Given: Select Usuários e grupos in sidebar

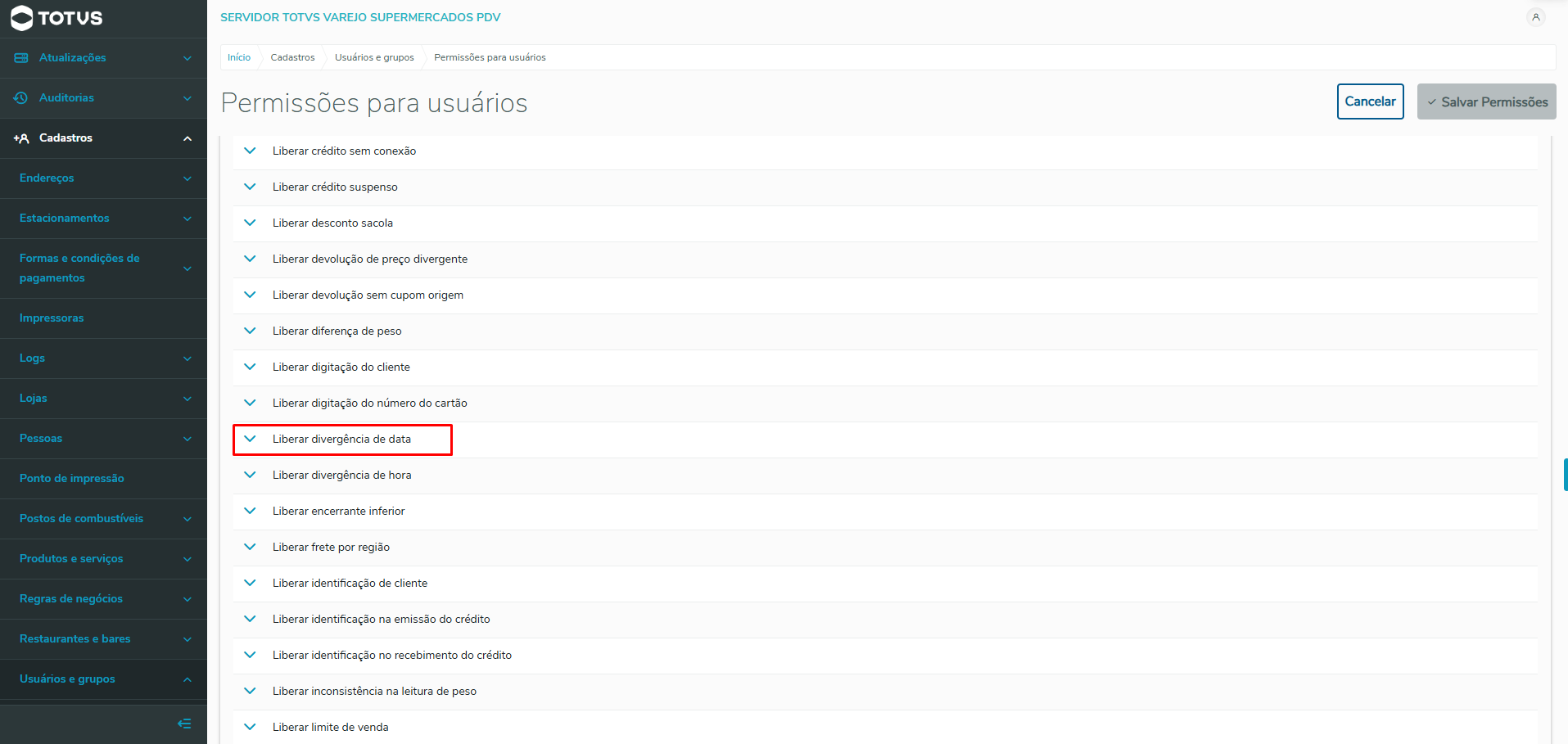Looking at the screenshot, I should (103, 679).
